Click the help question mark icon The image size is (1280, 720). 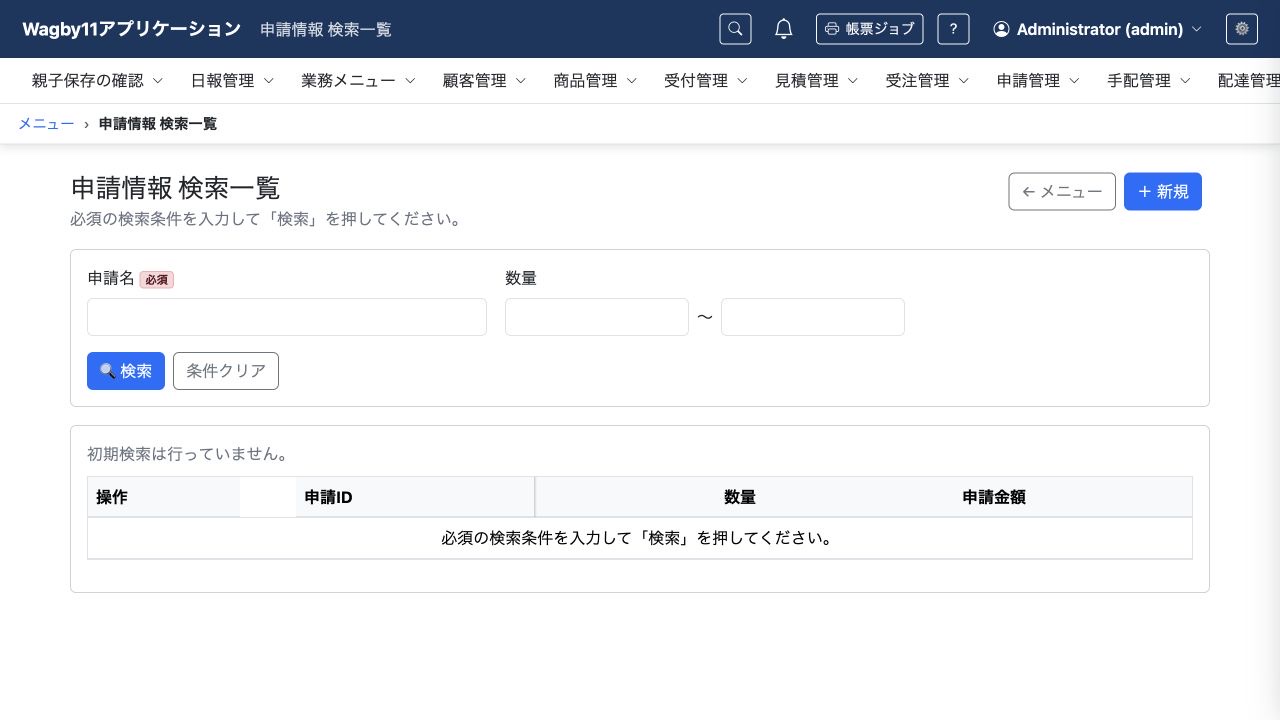click(953, 29)
